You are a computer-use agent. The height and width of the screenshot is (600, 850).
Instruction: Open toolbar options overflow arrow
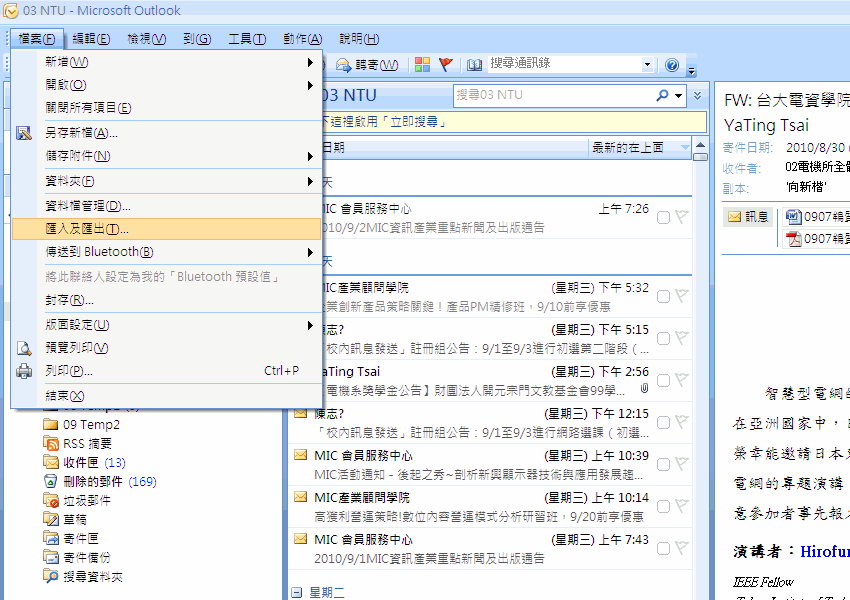coord(691,69)
